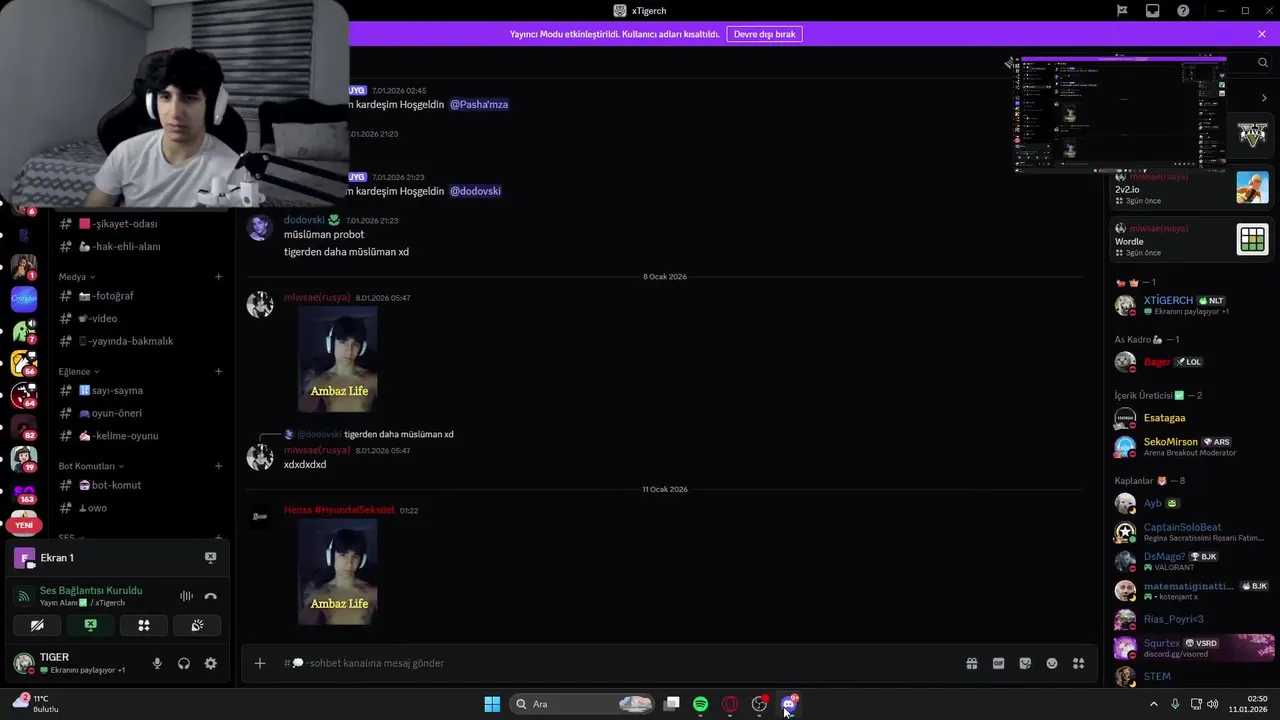Open dodovski's username in chat

point(304,220)
